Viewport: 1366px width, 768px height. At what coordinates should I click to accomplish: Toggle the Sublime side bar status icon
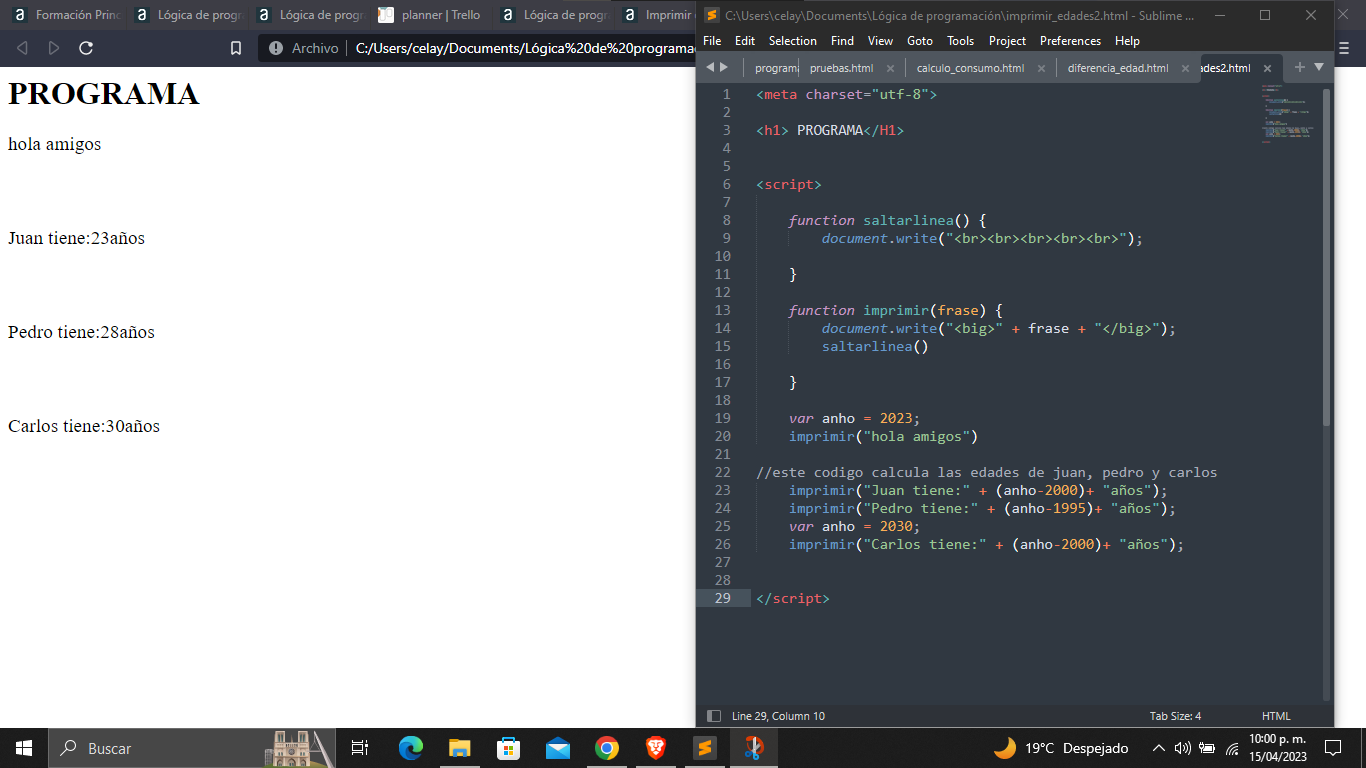pos(714,716)
